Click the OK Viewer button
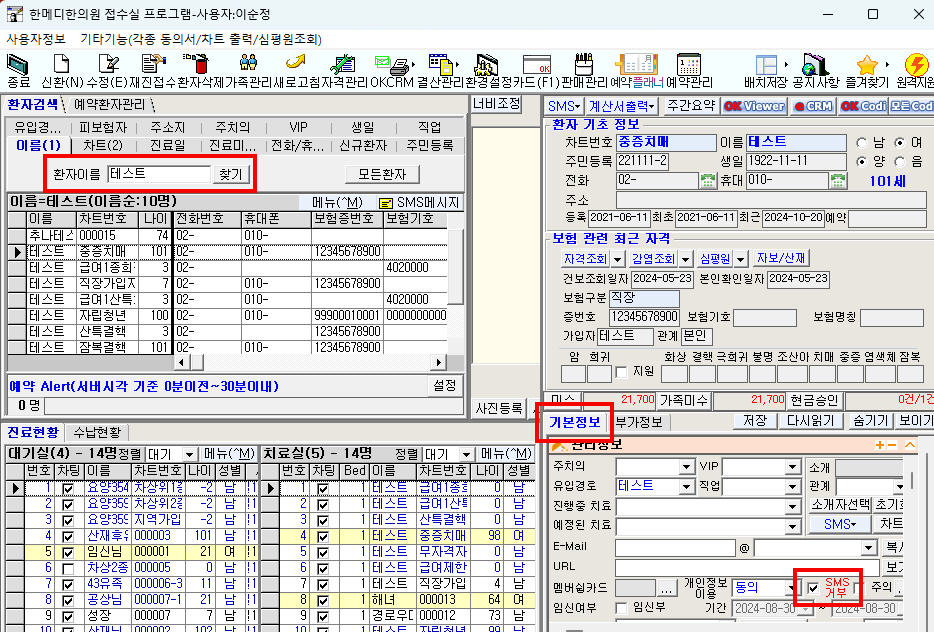 coord(755,106)
